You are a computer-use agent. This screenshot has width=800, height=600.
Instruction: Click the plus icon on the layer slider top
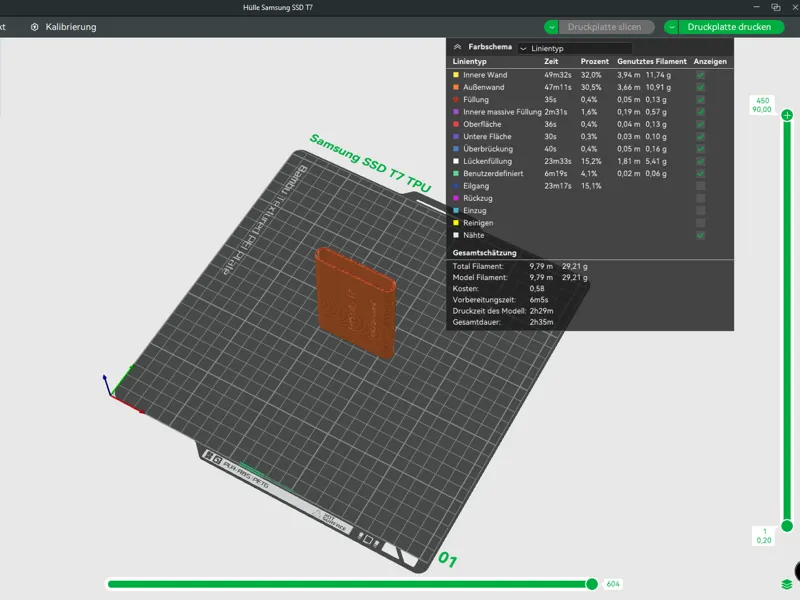click(x=787, y=115)
